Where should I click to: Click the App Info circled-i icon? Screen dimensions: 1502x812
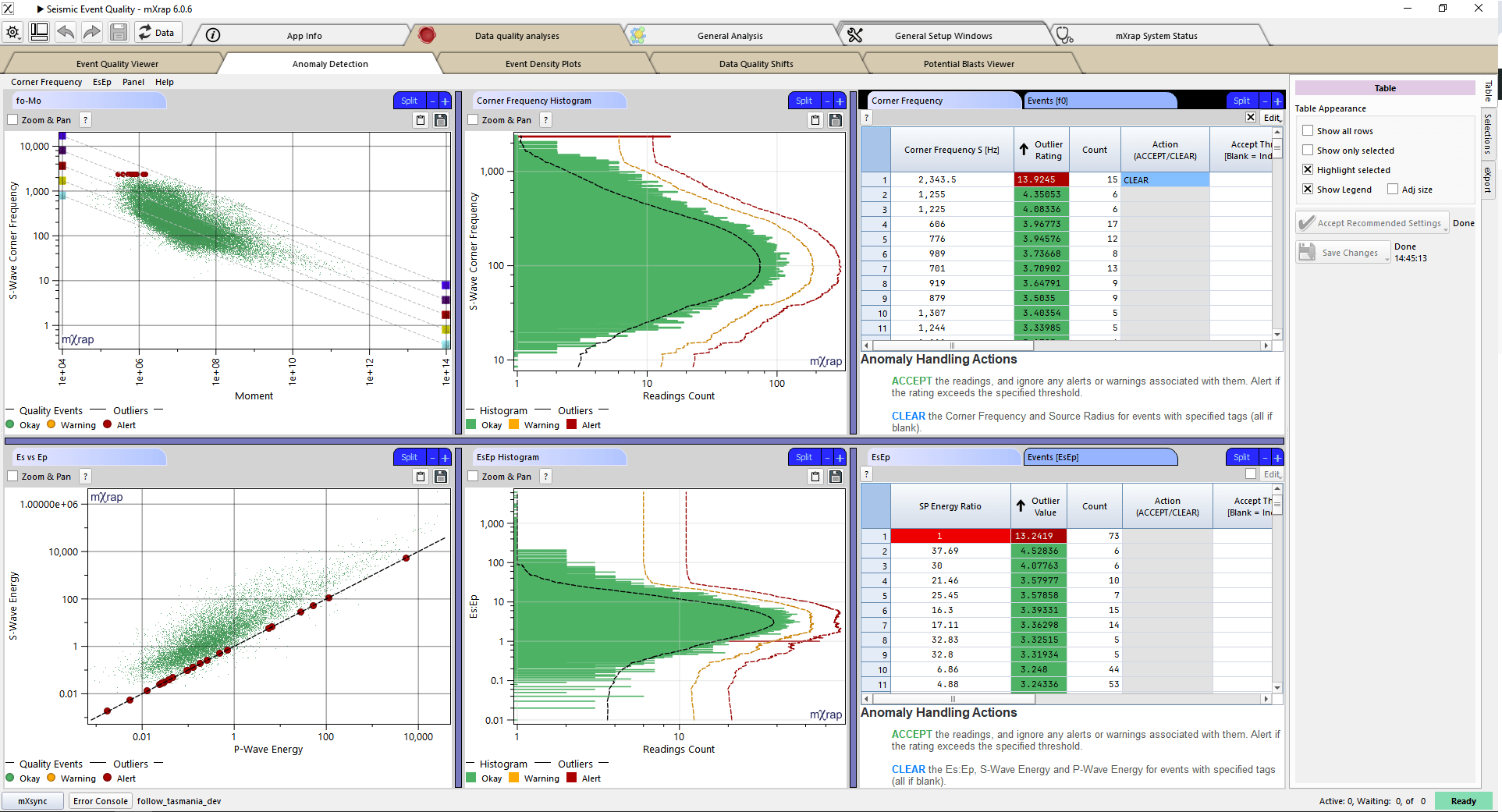[x=213, y=35]
